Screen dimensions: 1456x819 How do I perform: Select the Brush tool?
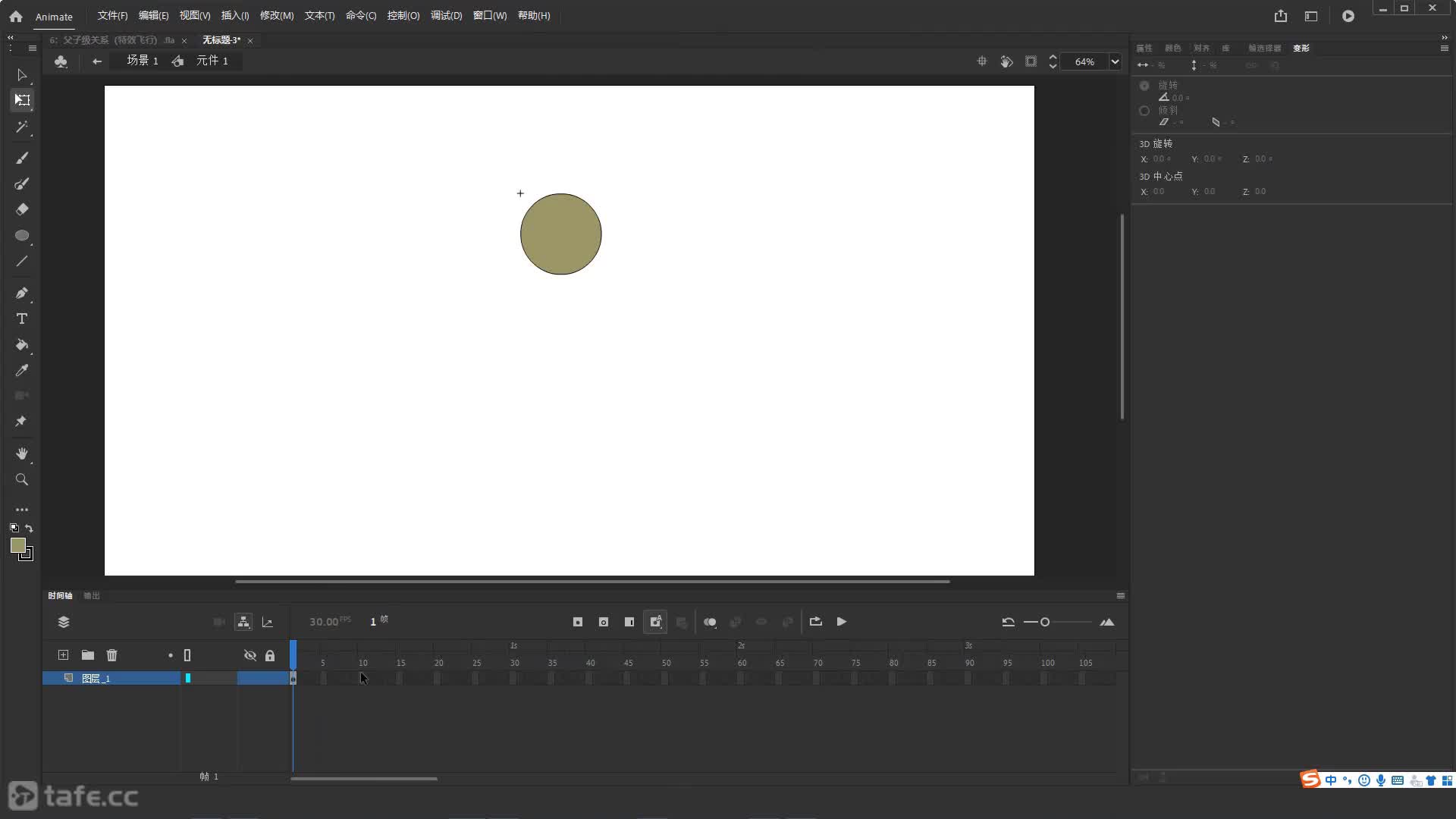coord(22,158)
